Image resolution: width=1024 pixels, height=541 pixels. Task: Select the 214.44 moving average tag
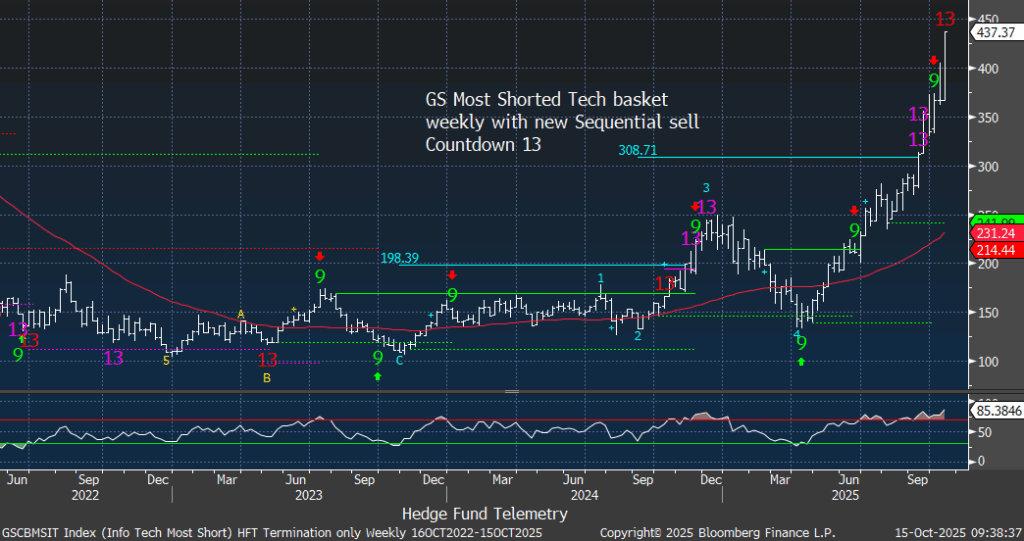tap(994, 249)
